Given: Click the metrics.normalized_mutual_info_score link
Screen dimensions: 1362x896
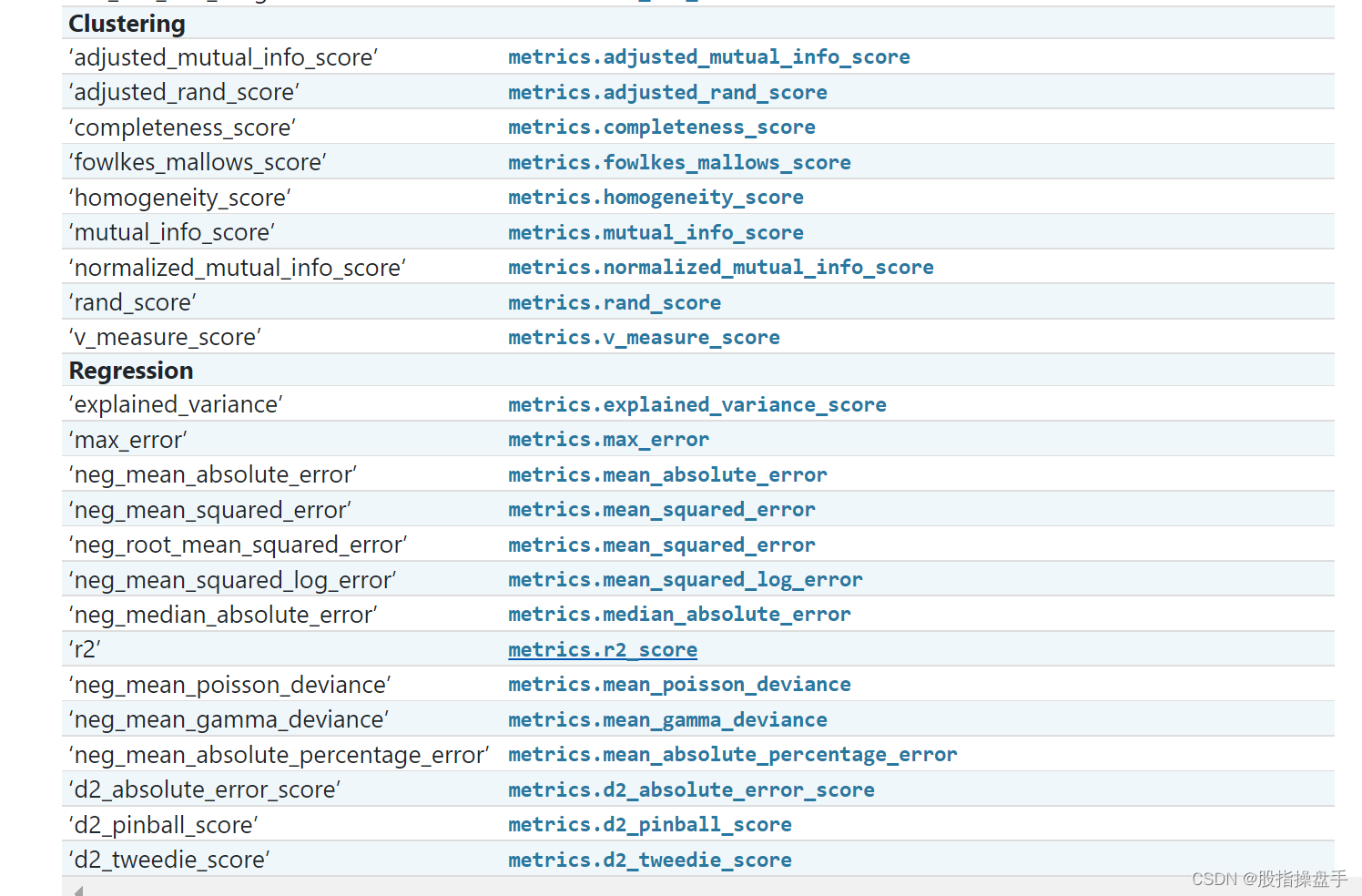Looking at the screenshot, I should point(720,267).
